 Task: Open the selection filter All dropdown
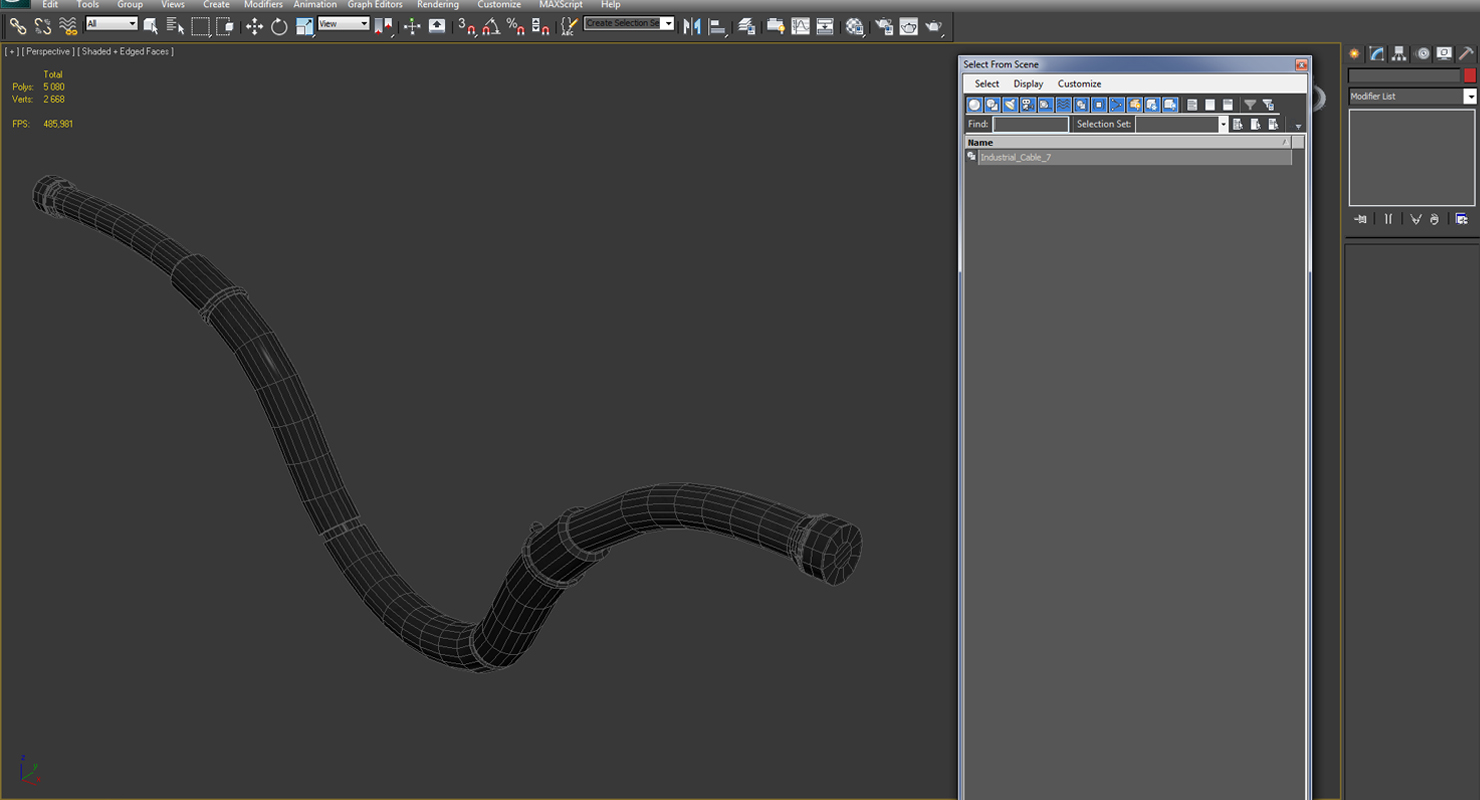pos(111,23)
